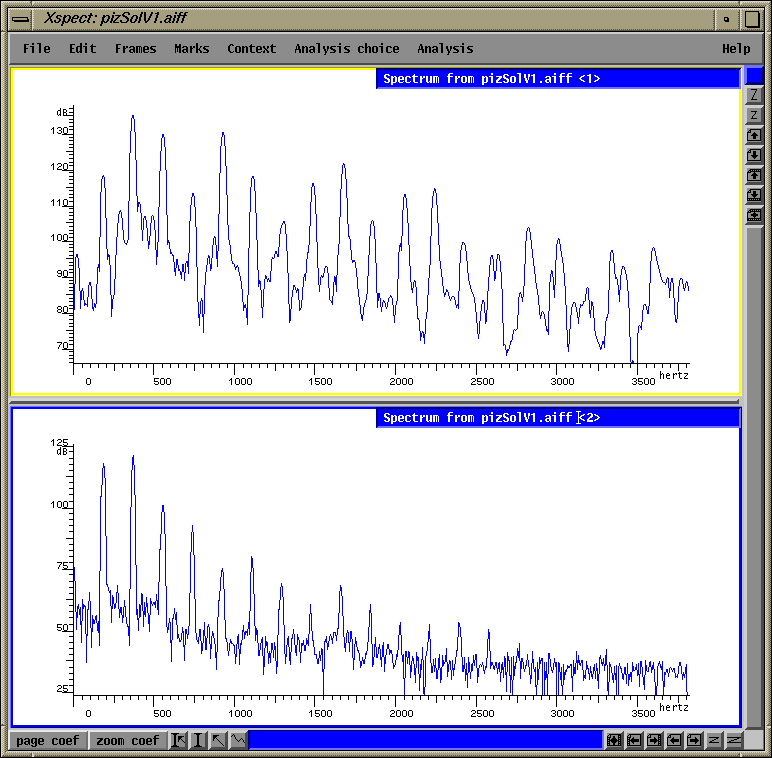Click the '3500' x-axis label in bottom spectrum
Viewport: 772px width, 758px height.
pos(643,714)
